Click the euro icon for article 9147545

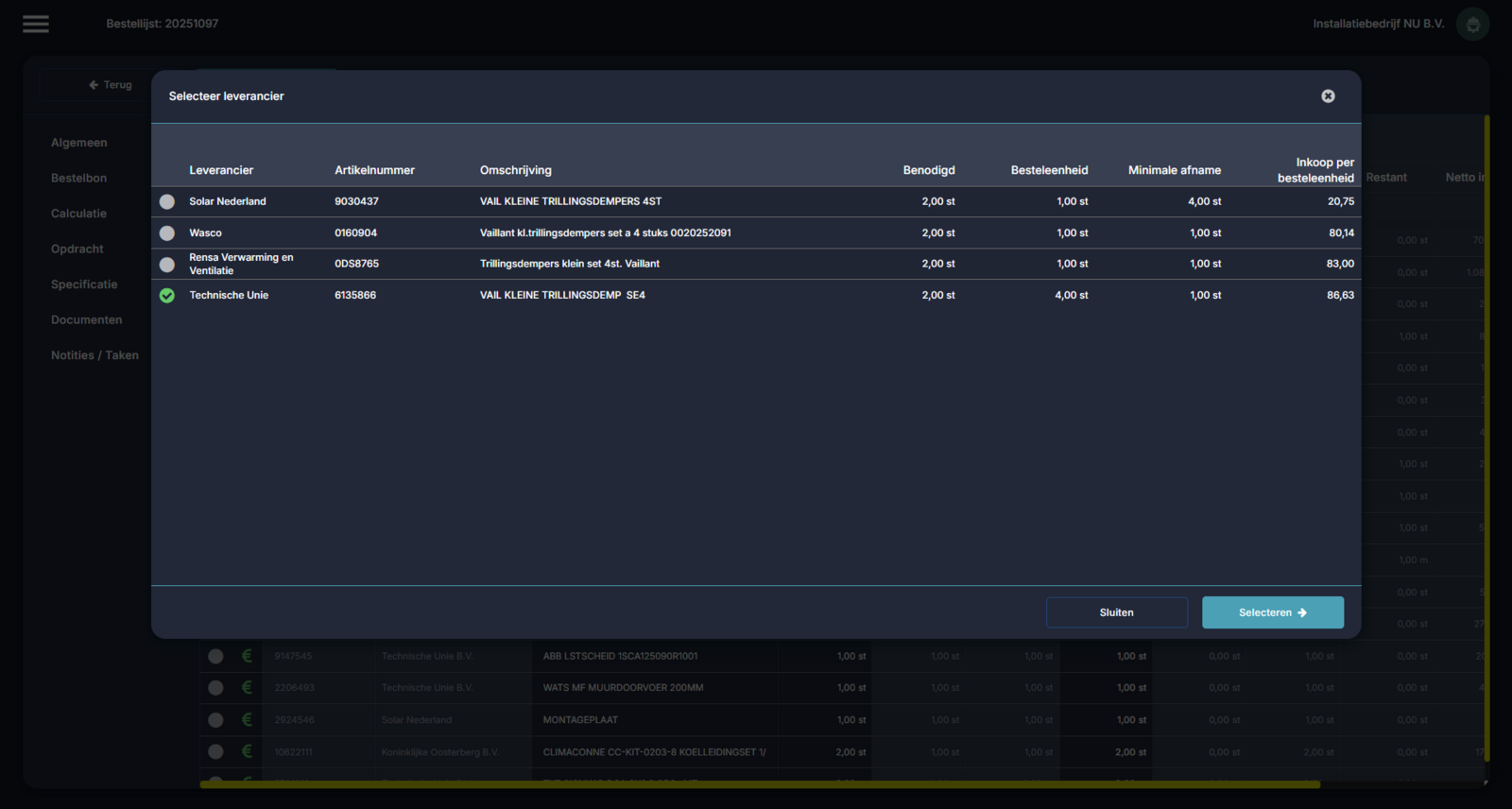coord(247,656)
